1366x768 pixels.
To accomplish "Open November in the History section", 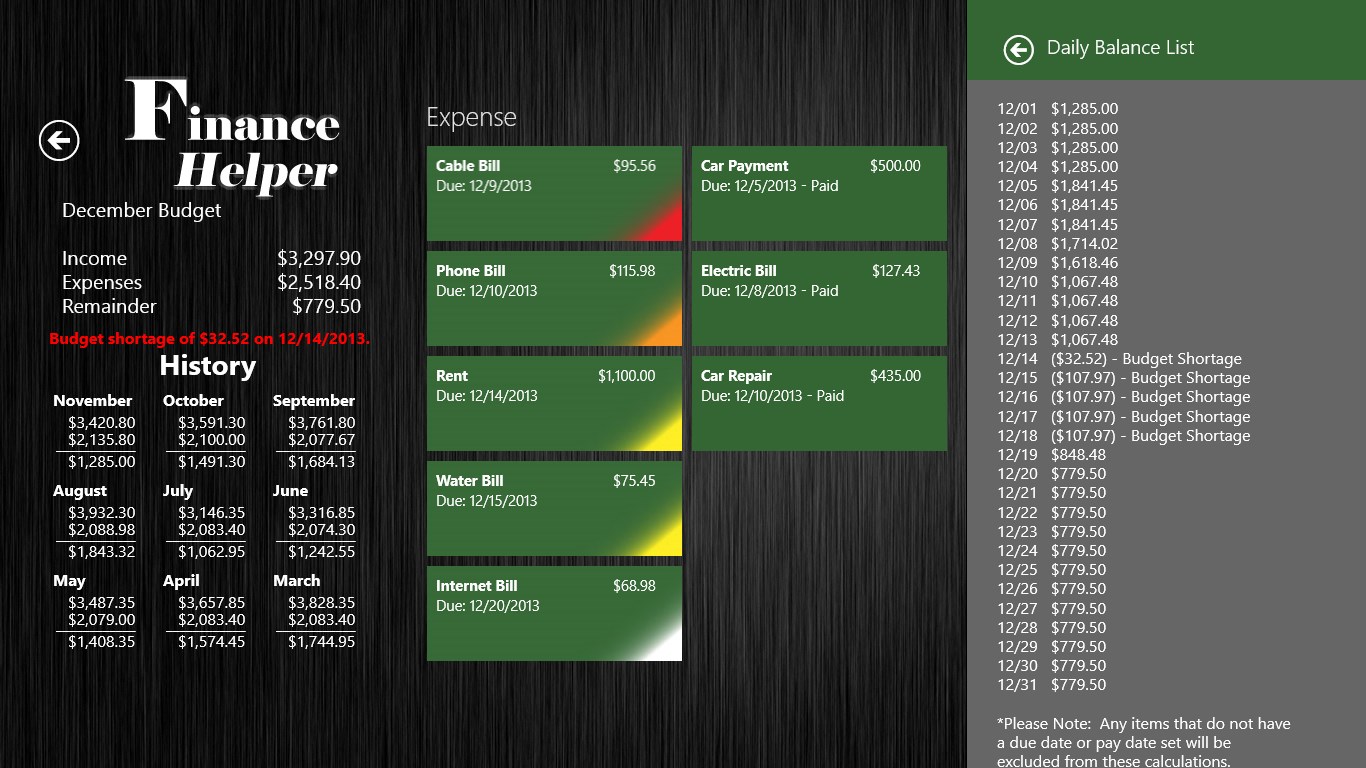I will coord(93,401).
